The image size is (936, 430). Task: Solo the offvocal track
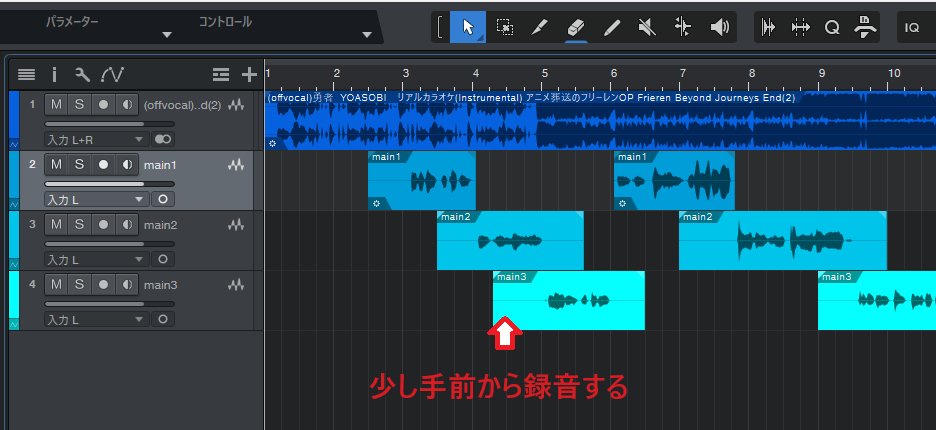(79, 105)
